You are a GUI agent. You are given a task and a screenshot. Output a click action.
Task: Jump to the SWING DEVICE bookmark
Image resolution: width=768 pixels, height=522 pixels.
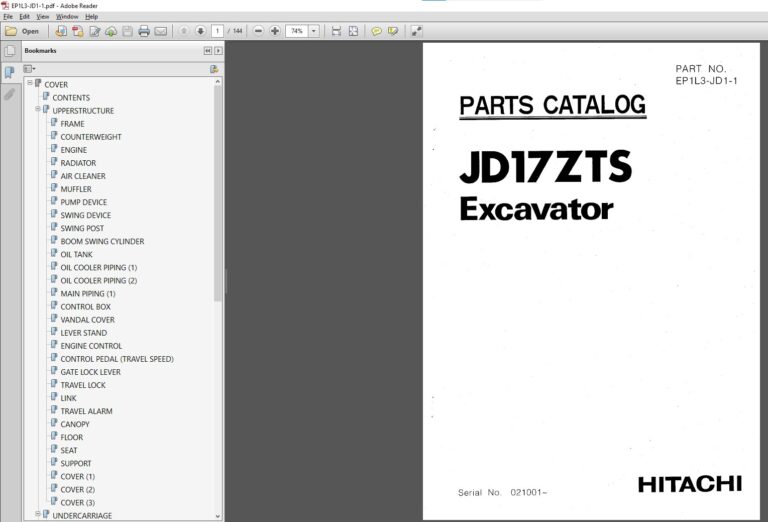click(x=85, y=215)
